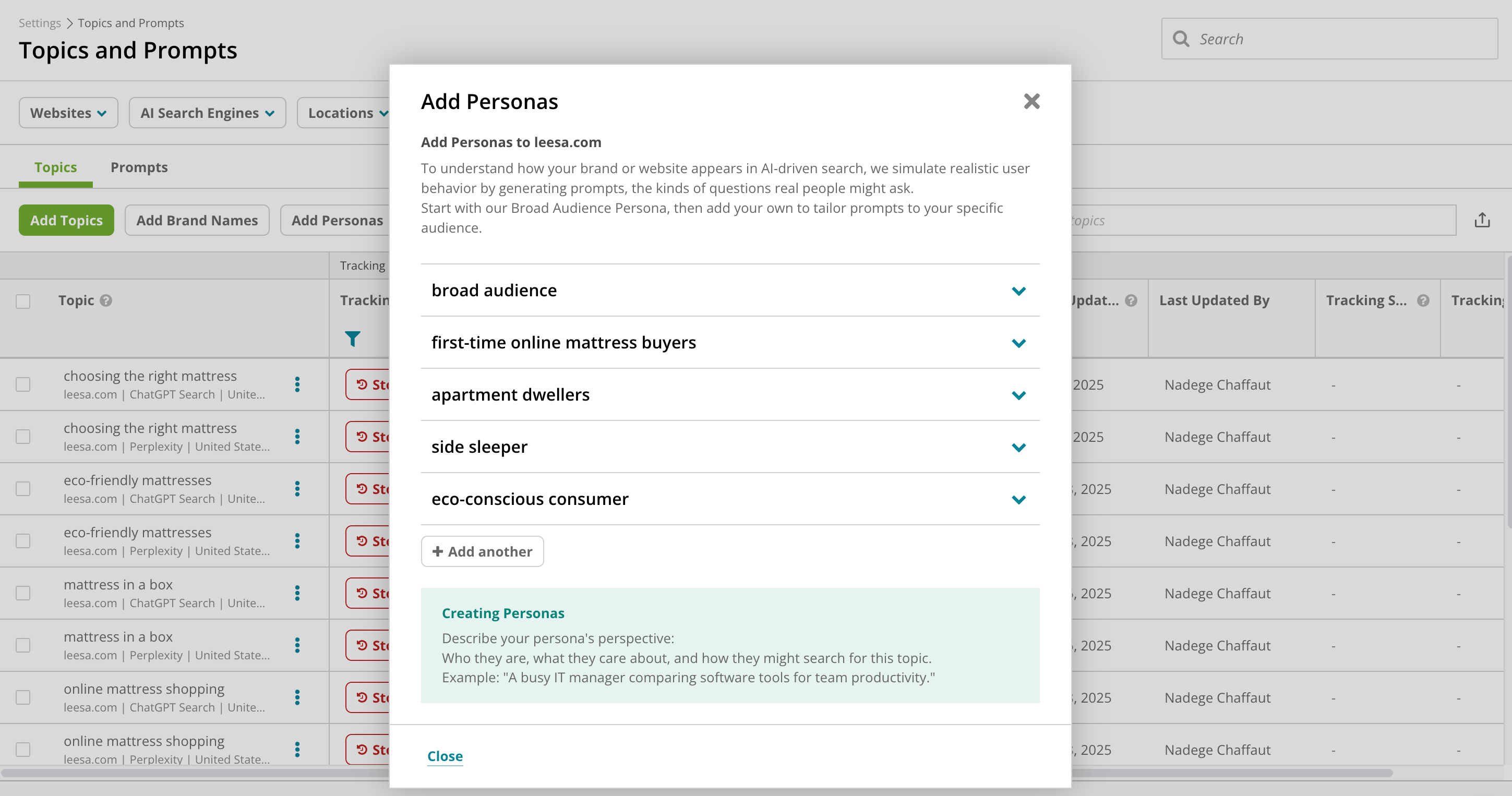Screen dimensions: 1512x796
Task: Open the kebab menu for mattress in a box ChatGPT row
Action: tap(297, 593)
